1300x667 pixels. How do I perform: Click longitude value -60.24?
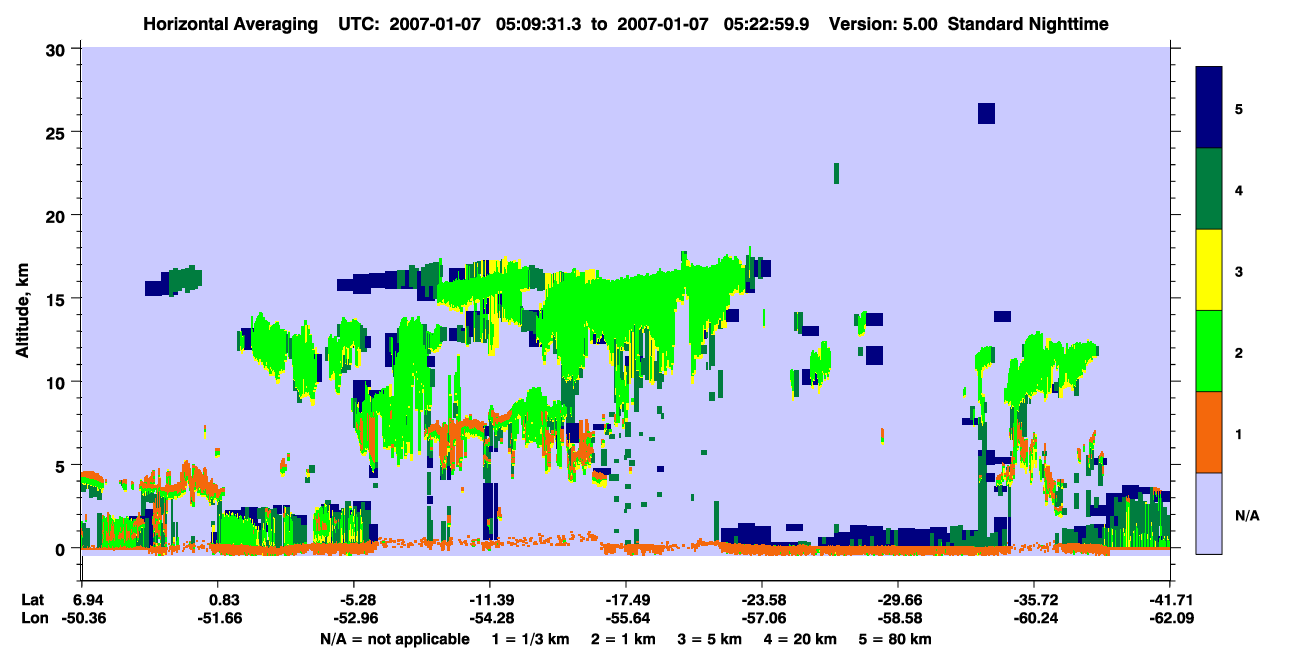tap(1034, 618)
